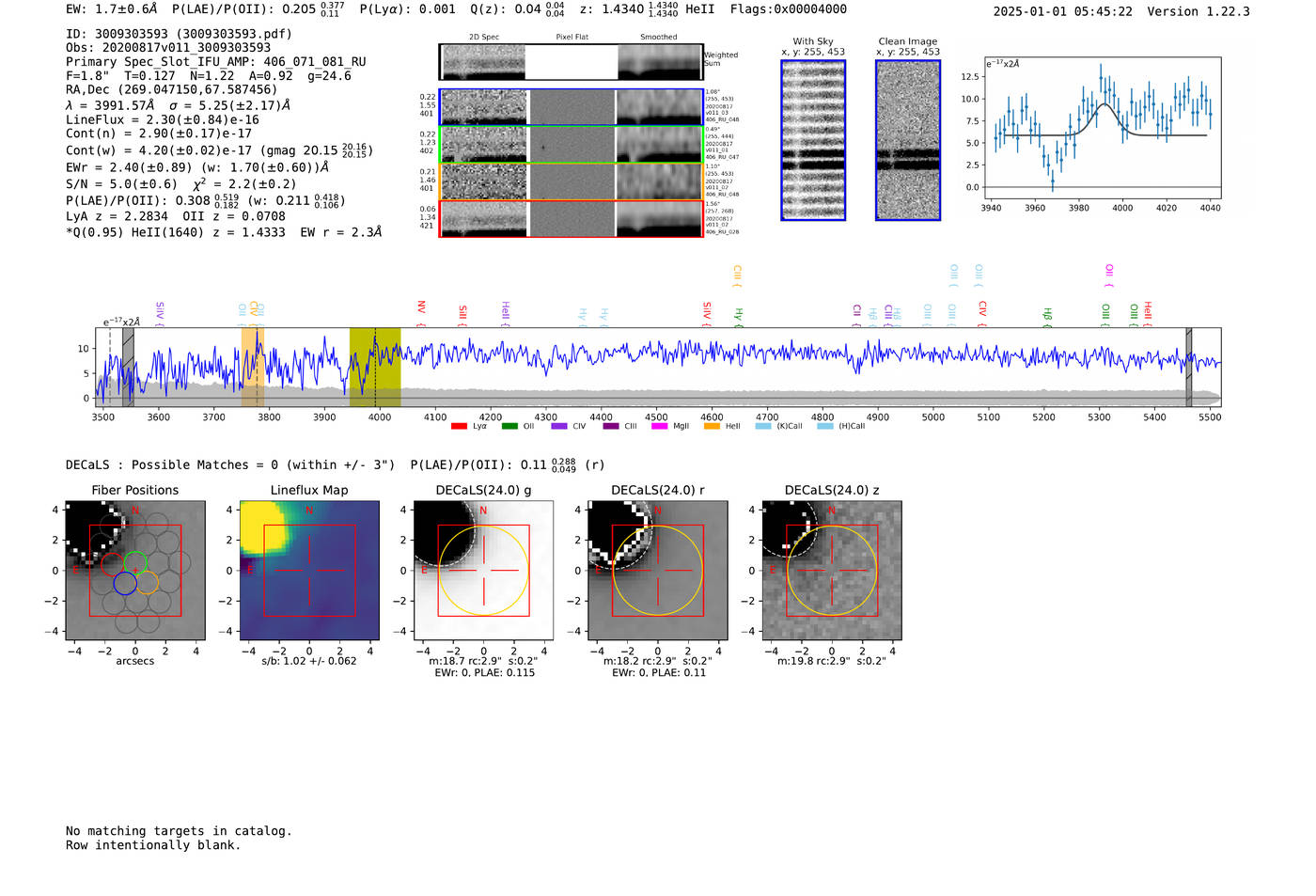Click the DECaLS : Possible Matches = 0 heading
This screenshot has width=1316, height=896.
[230, 465]
